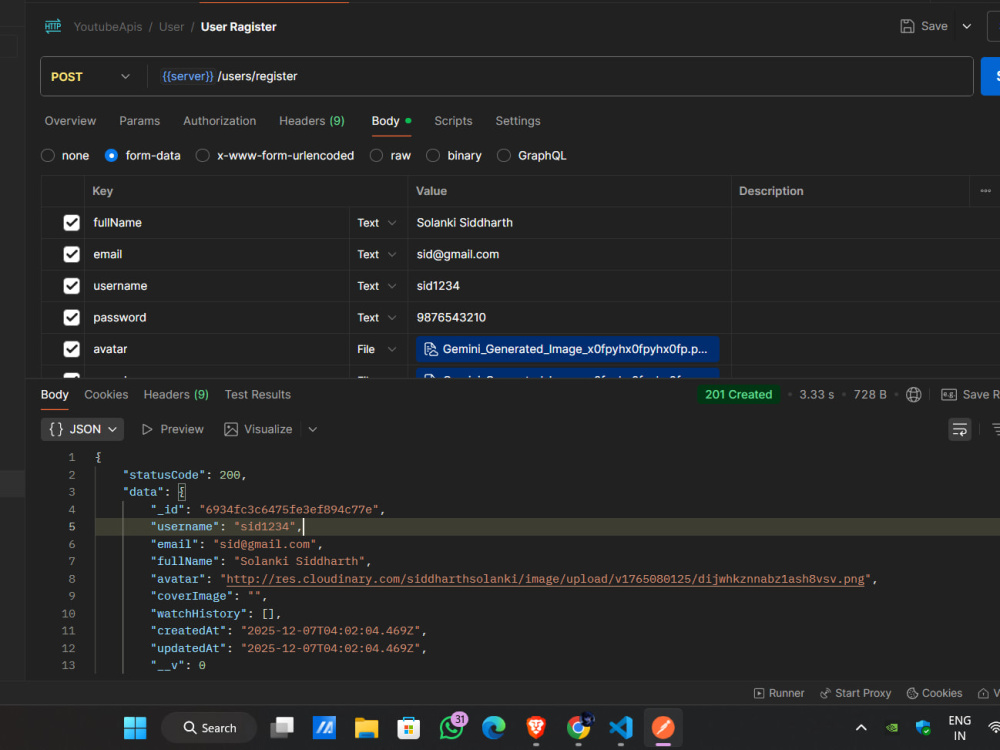1000x750 pixels.
Task: Click the Gemini image file chip in avatar row
Action: 567,349
